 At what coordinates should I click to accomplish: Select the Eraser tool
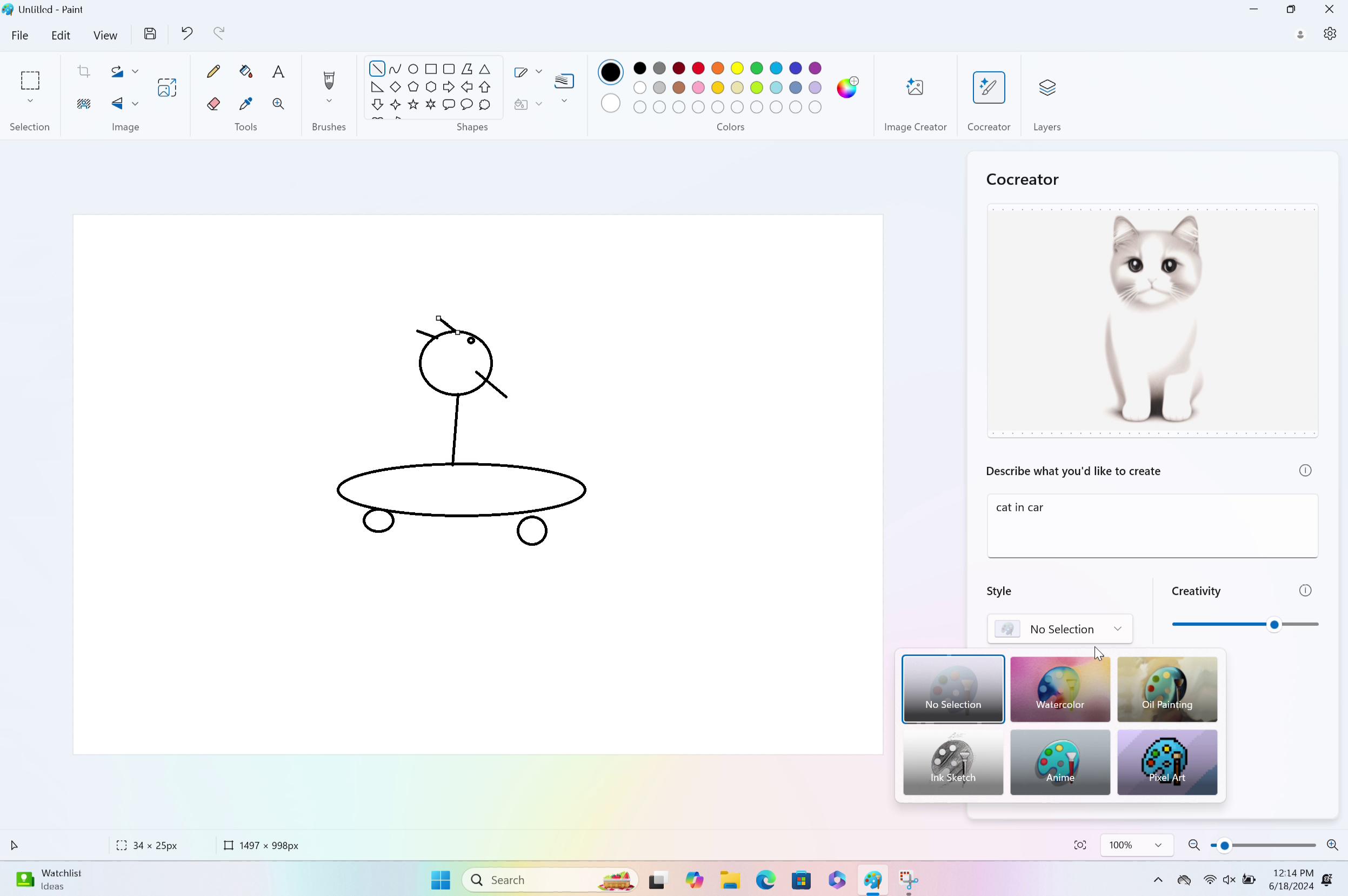pyautogui.click(x=213, y=103)
